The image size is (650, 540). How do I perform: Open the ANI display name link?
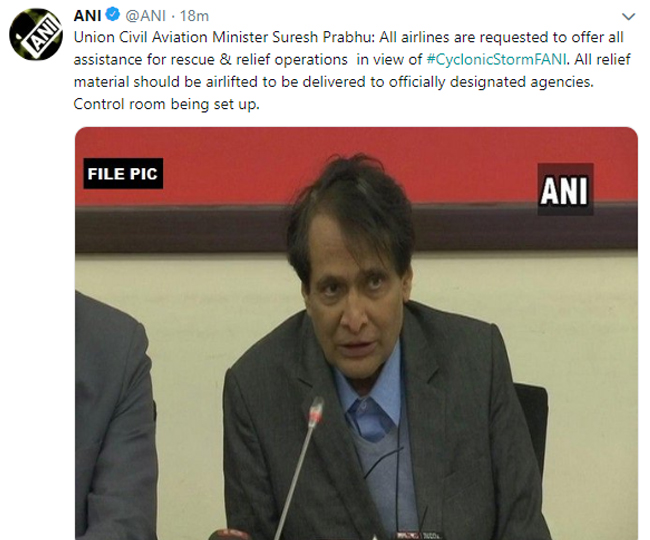87,16
